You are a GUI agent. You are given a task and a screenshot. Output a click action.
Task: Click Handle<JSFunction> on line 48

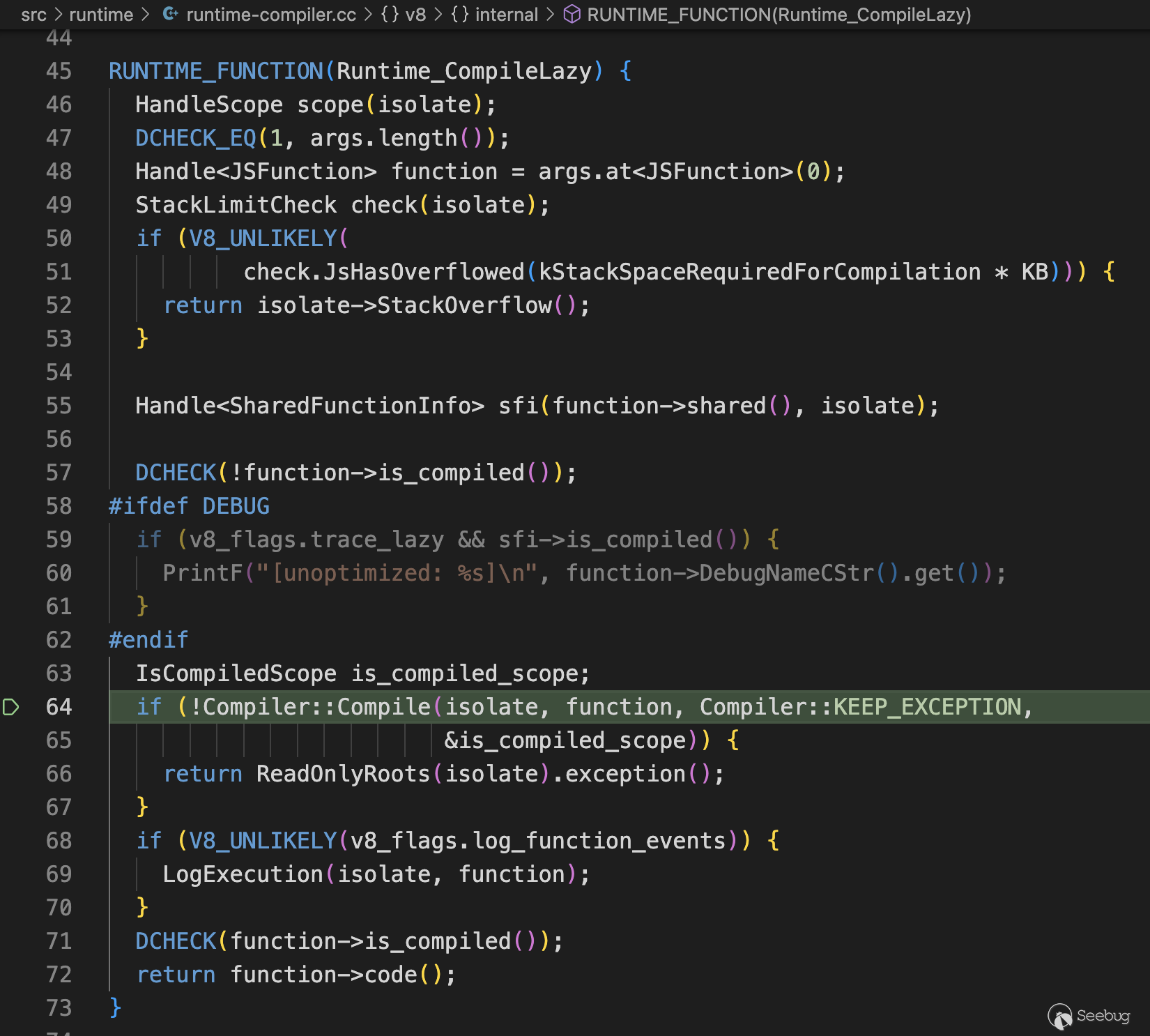point(256,172)
